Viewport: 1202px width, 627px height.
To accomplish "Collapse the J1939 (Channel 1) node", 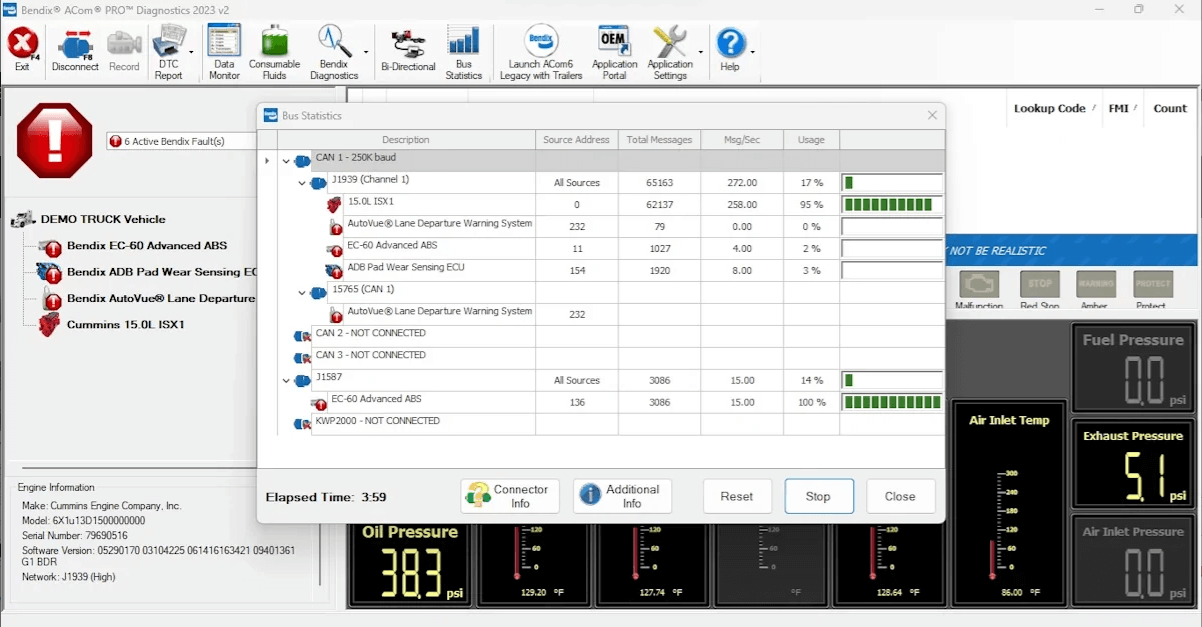I will 302,183.
